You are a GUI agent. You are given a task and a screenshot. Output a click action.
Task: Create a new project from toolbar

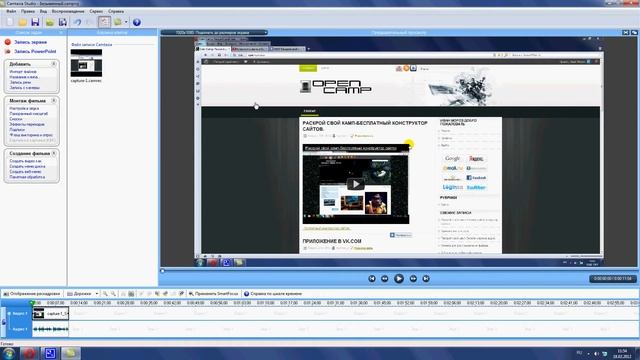point(10,22)
